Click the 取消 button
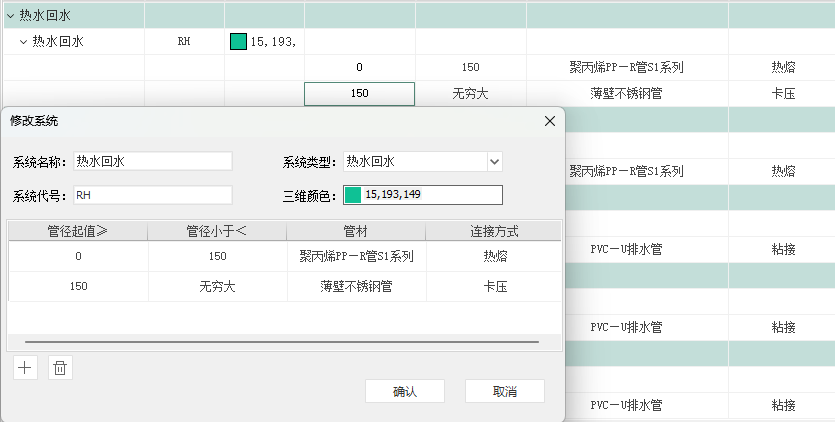 (x=505, y=391)
